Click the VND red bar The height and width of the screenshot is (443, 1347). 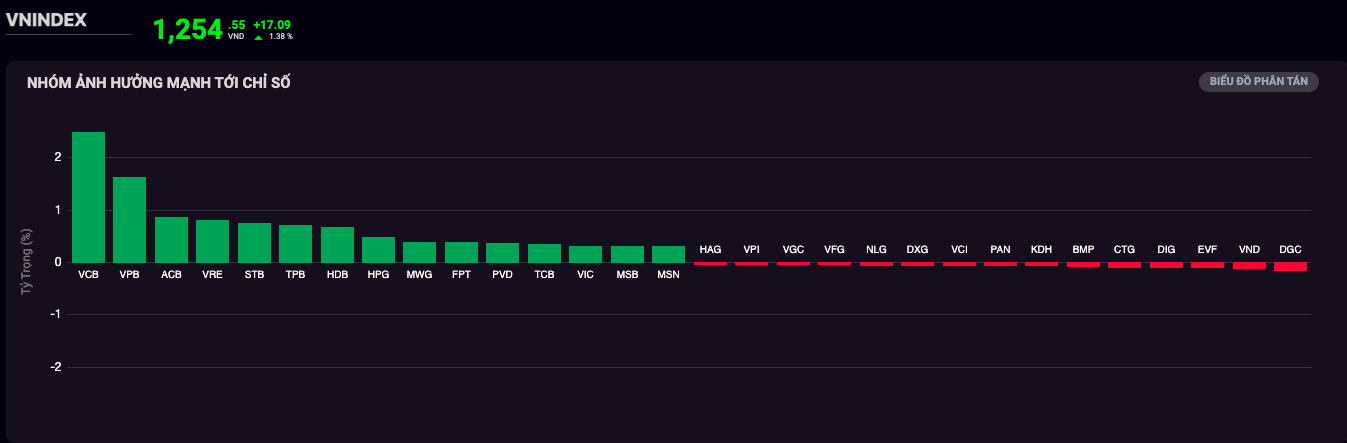tap(1249, 266)
